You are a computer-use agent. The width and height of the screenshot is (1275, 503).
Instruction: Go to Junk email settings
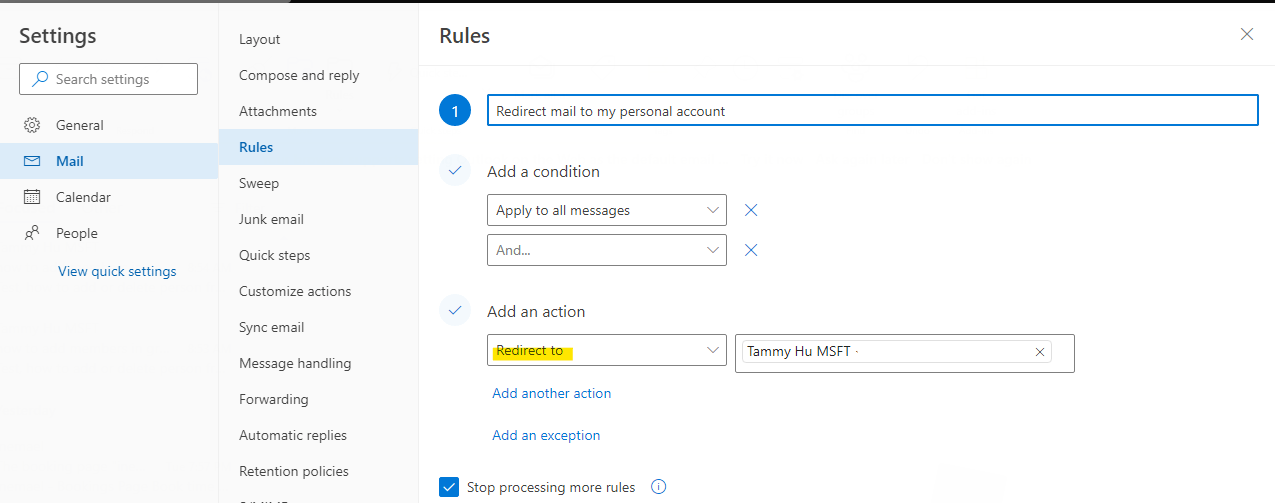[x=271, y=219]
